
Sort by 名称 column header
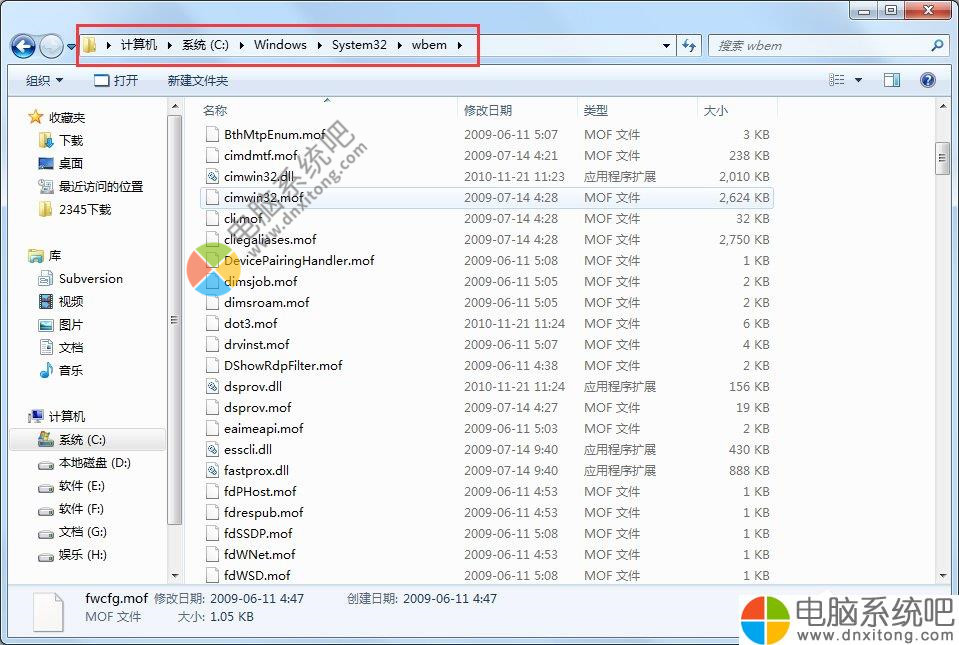pos(215,111)
